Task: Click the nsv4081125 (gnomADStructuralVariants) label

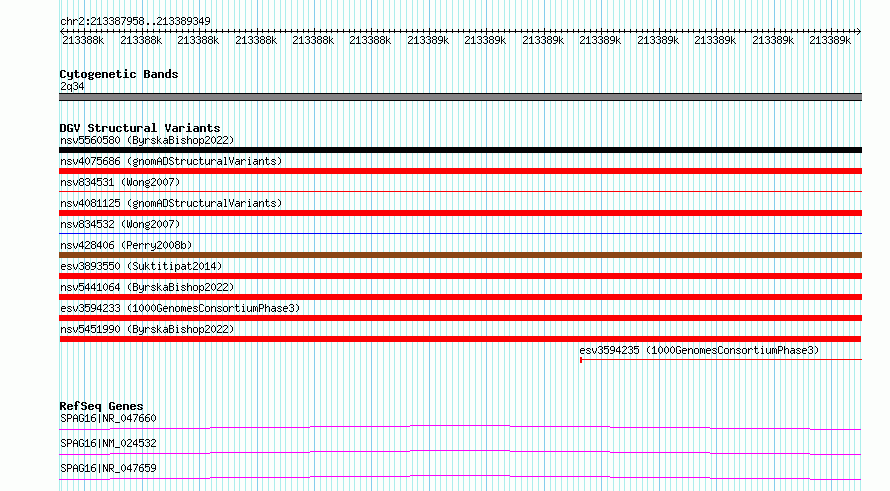Action: point(171,203)
